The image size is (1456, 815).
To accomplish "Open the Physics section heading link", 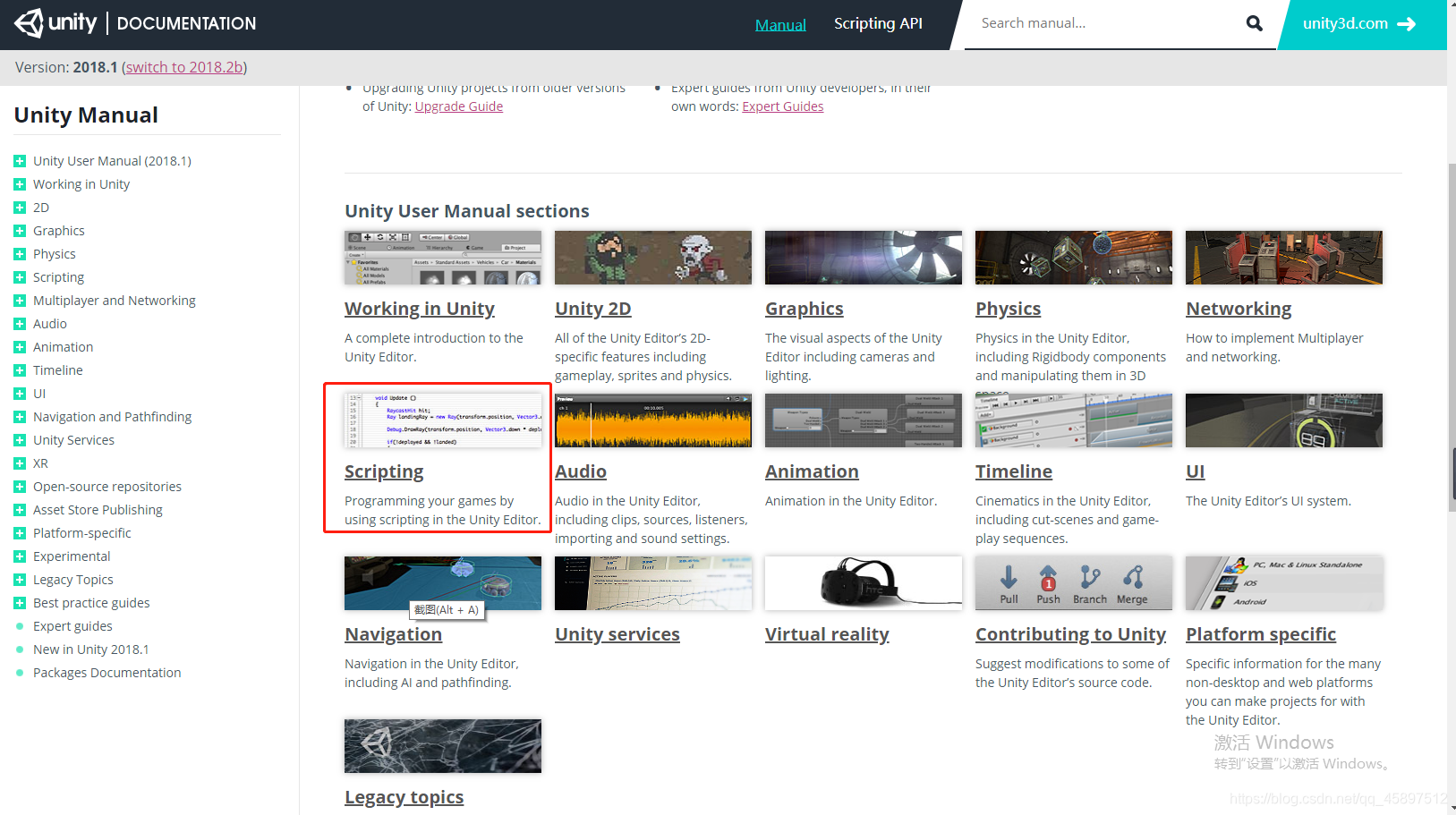I will pos(1009,309).
